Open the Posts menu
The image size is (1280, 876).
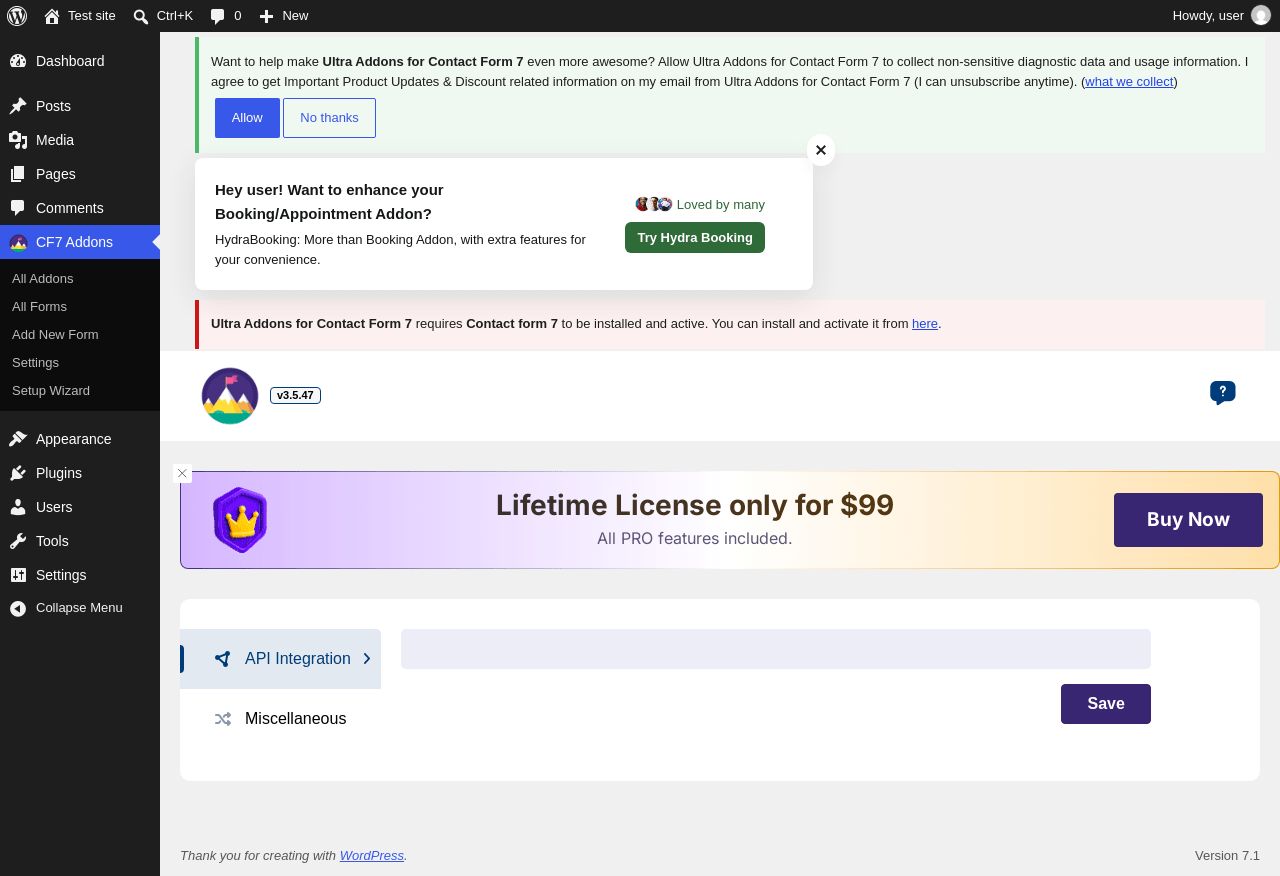click(80, 106)
